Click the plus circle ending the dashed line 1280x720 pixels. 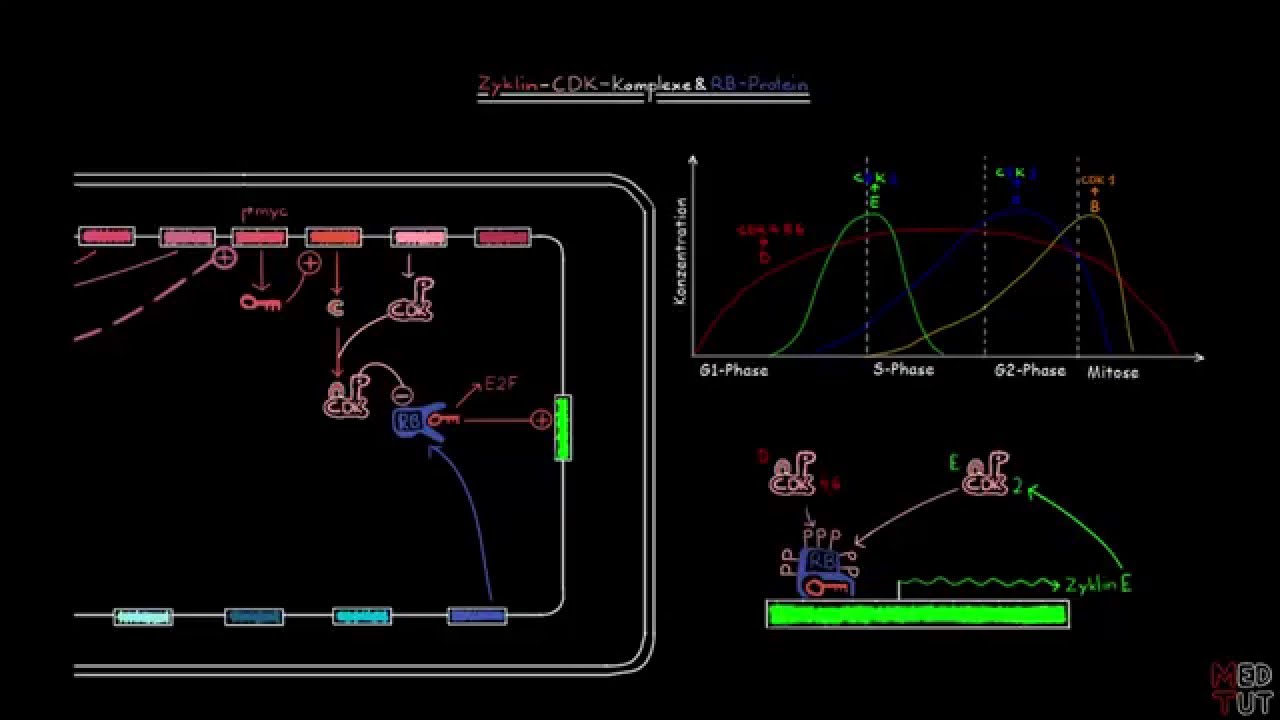(x=225, y=258)
